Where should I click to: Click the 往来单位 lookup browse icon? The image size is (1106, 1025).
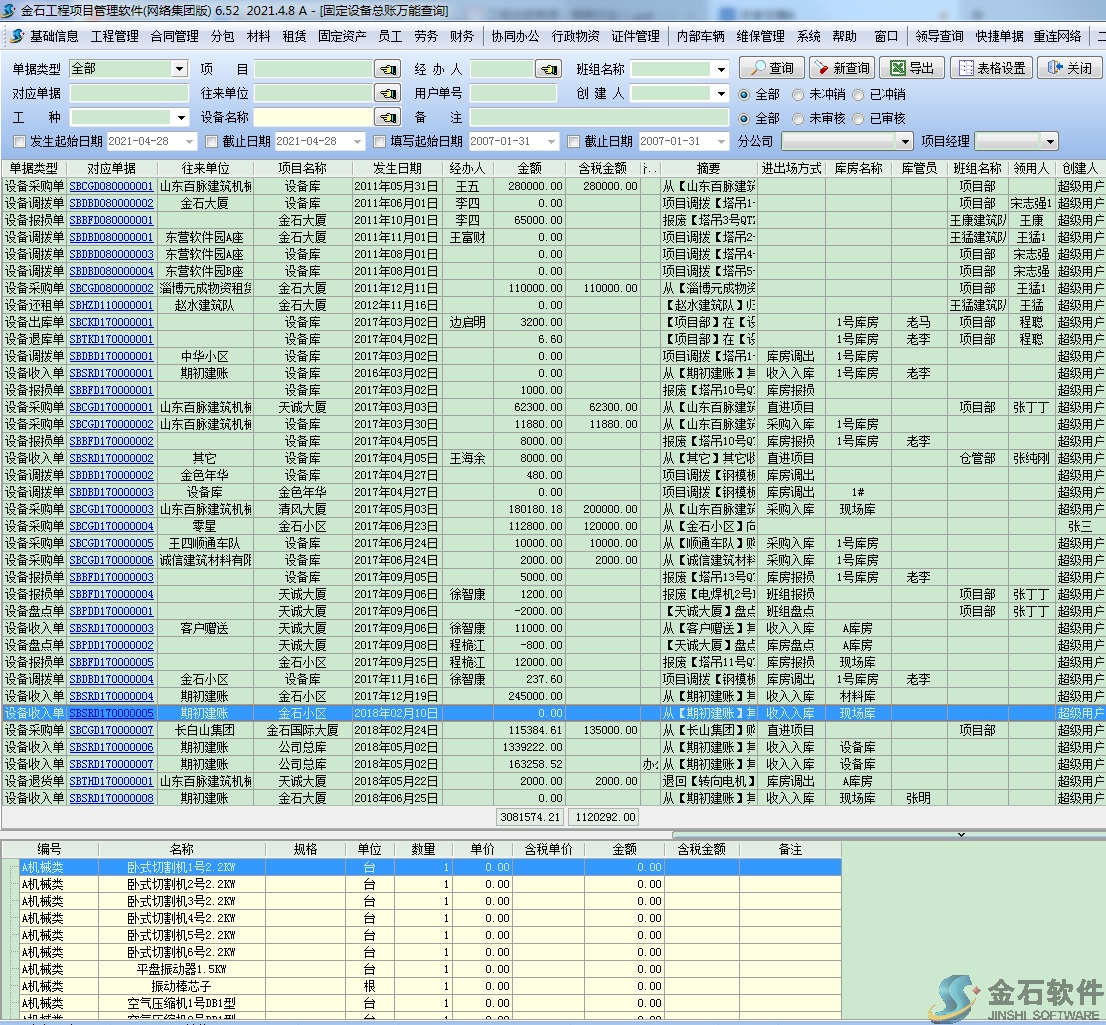387,93
